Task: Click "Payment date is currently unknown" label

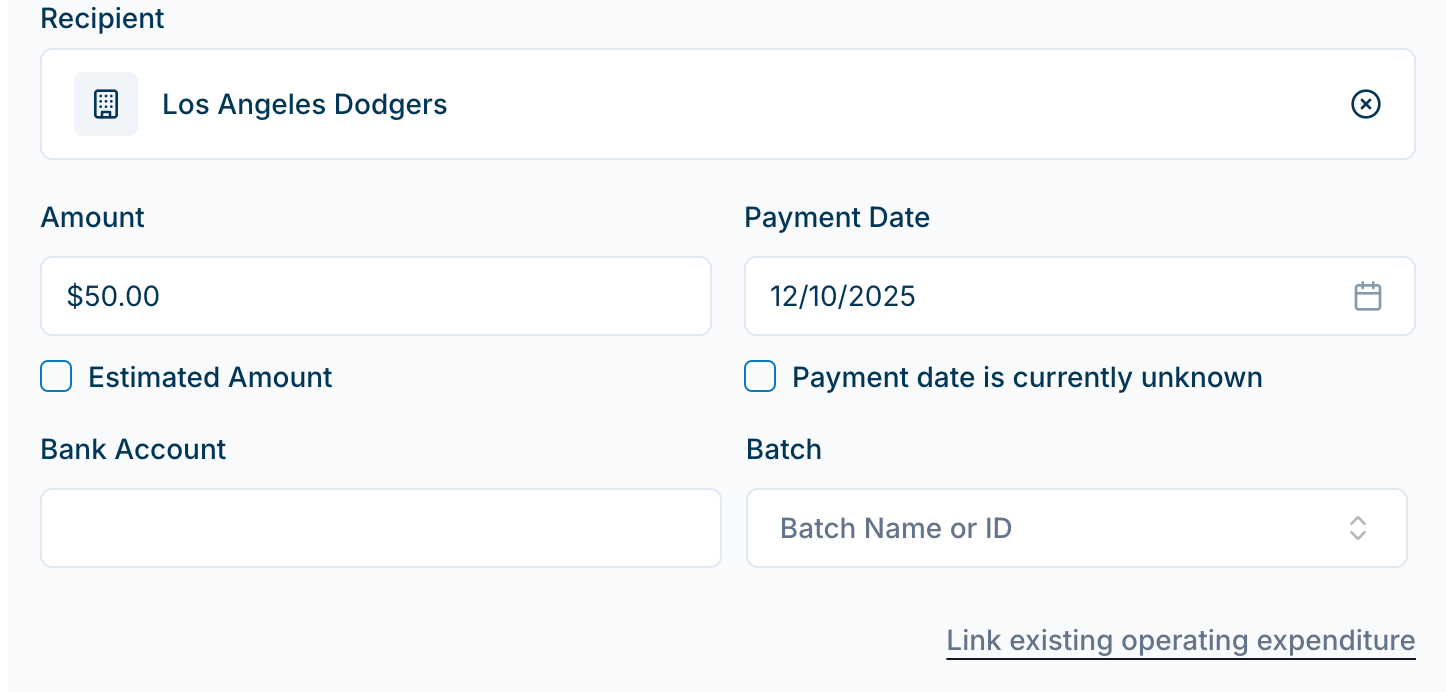Action: tap(1027, 377)
